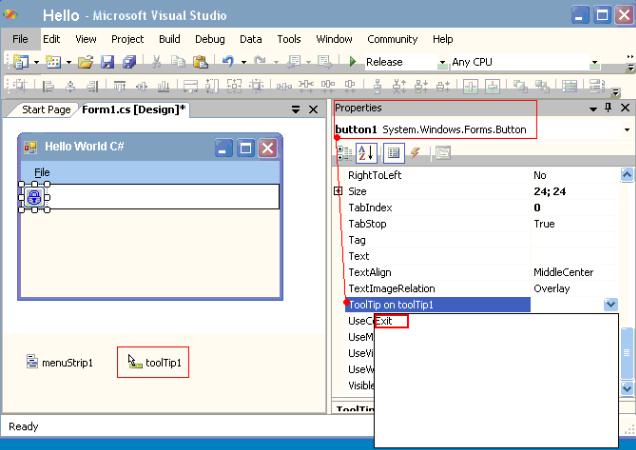Click the Copy icon in the toolbar
This screenshot has width=636, height=450.
(x=178, y=62)
